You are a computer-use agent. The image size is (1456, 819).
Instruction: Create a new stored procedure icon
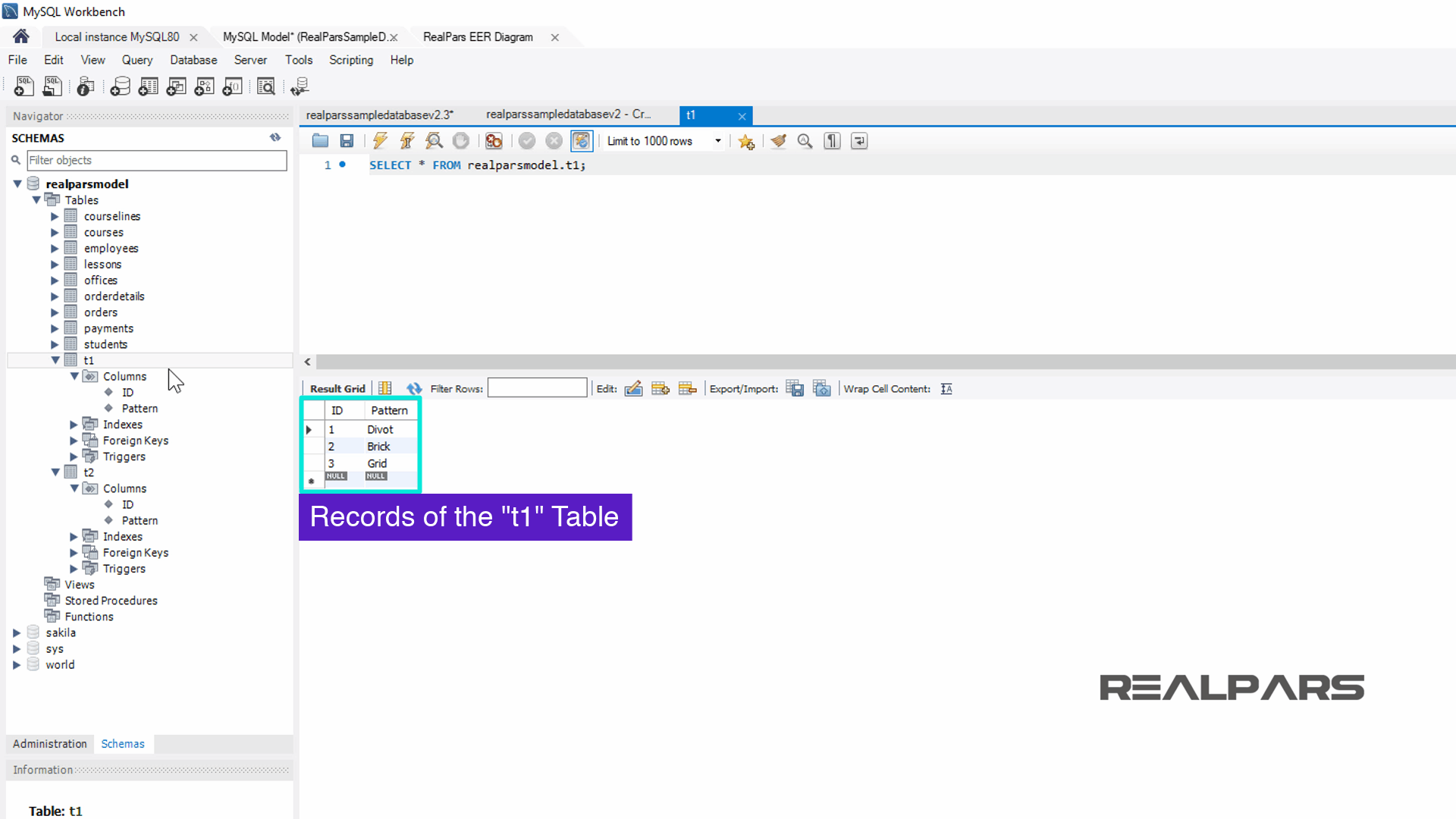pos(205,86)
